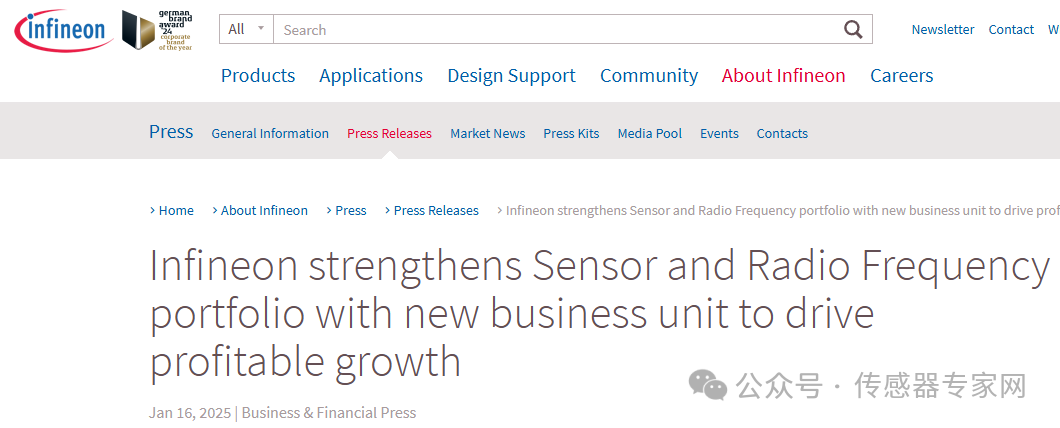
Task: Switch to Events tab
Action: click(719, 134)
